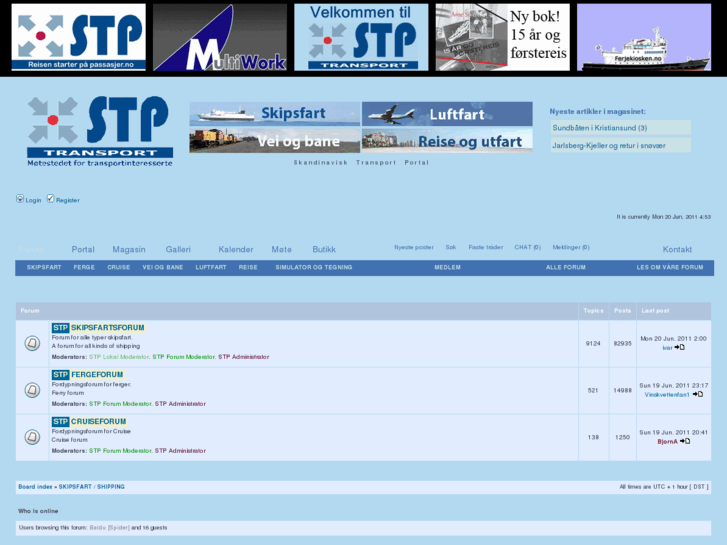The height and width of the screenshot is (545, 727).
Task: Open the FERGEFORUM forum title
Action: click(x=97, y=374)
